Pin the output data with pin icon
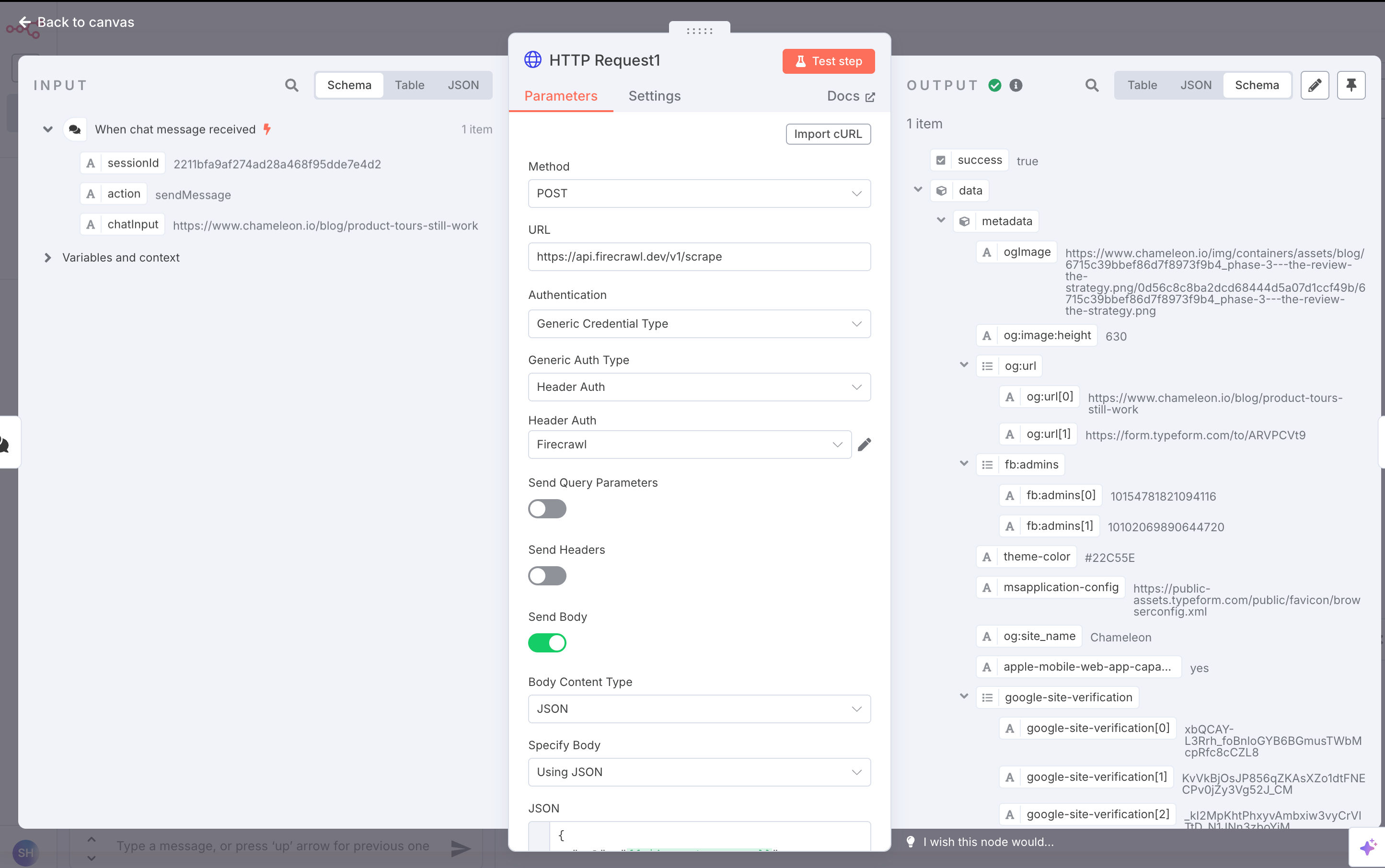Screen dimensions: 1385x868 click(1350, 86)
